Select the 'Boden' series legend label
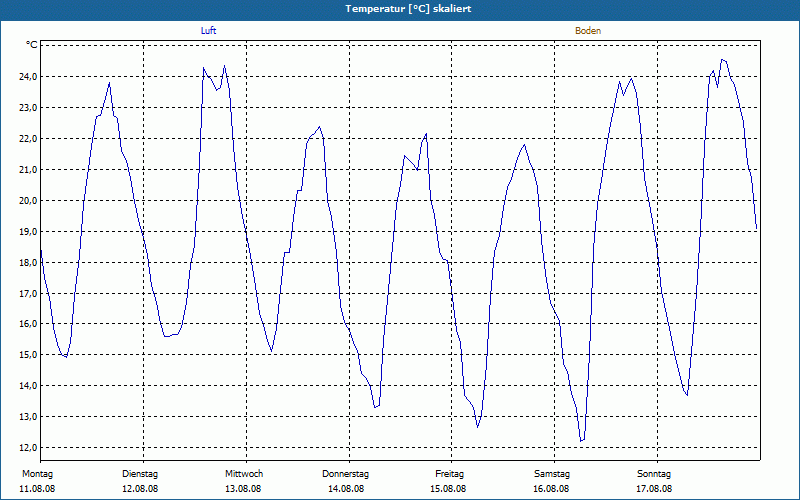The image size is (800, 500). (588, 31)
